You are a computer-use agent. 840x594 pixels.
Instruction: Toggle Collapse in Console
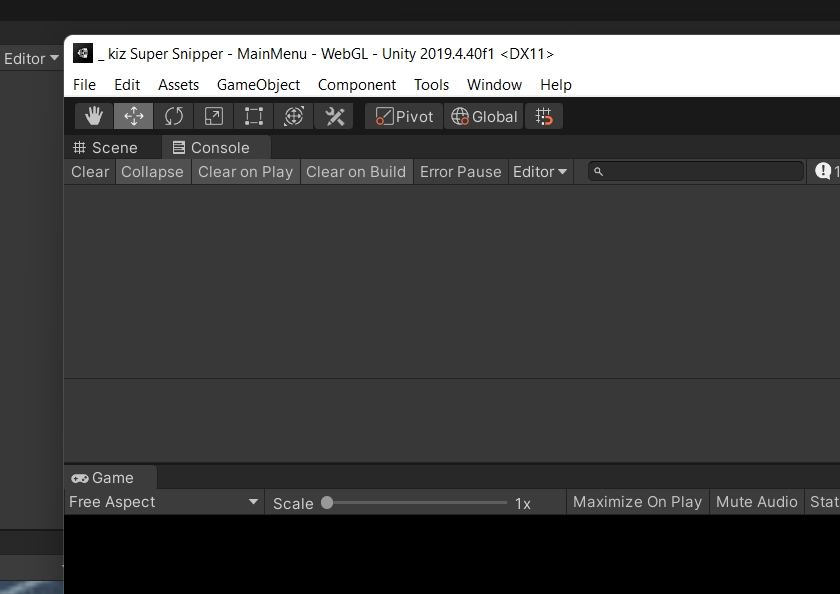coord(152,172)
